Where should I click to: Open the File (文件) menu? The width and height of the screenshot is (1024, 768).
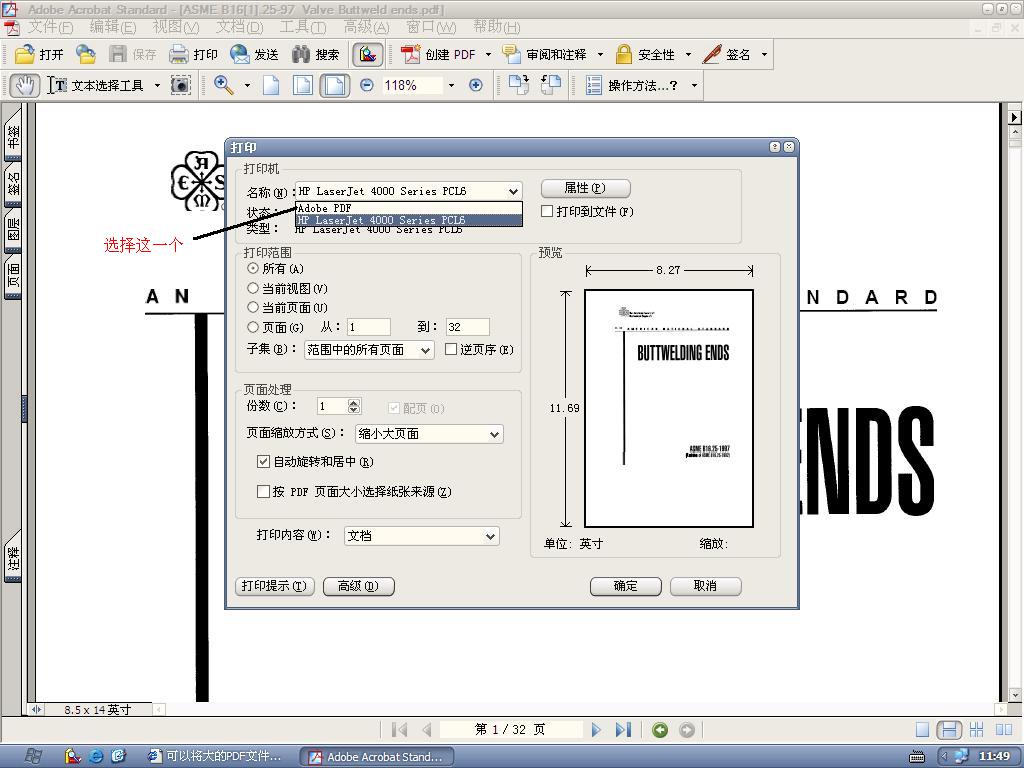[50, 27]
